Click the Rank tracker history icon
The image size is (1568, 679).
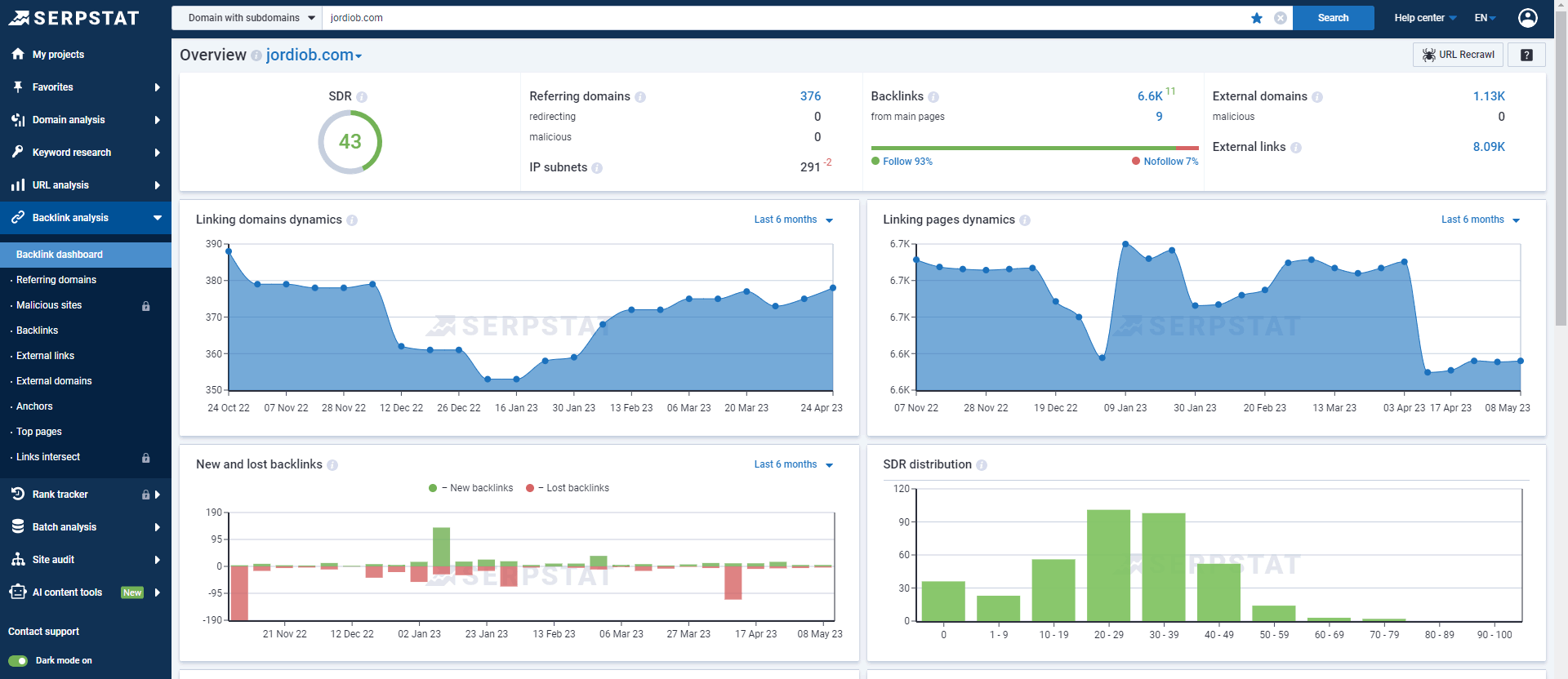(18, 494)
